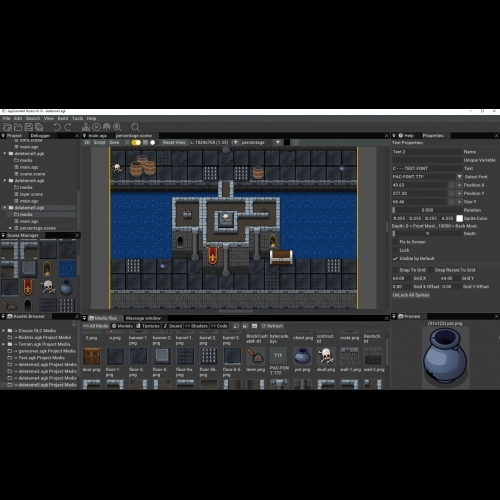Open the Build menu
This screenshot has width=500, height=500.
click(x=63, y=118)
